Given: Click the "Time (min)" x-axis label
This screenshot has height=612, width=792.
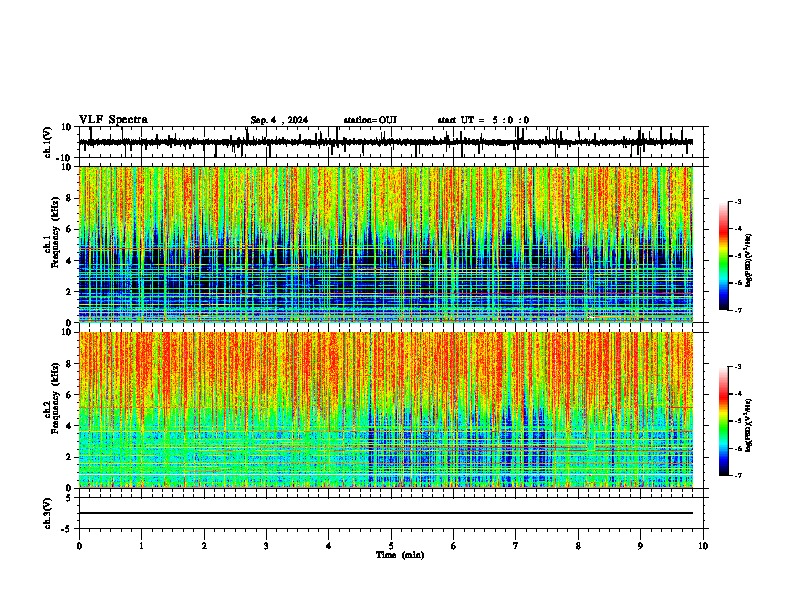Looking at the screenshot, I should click(x=400, y=555).
